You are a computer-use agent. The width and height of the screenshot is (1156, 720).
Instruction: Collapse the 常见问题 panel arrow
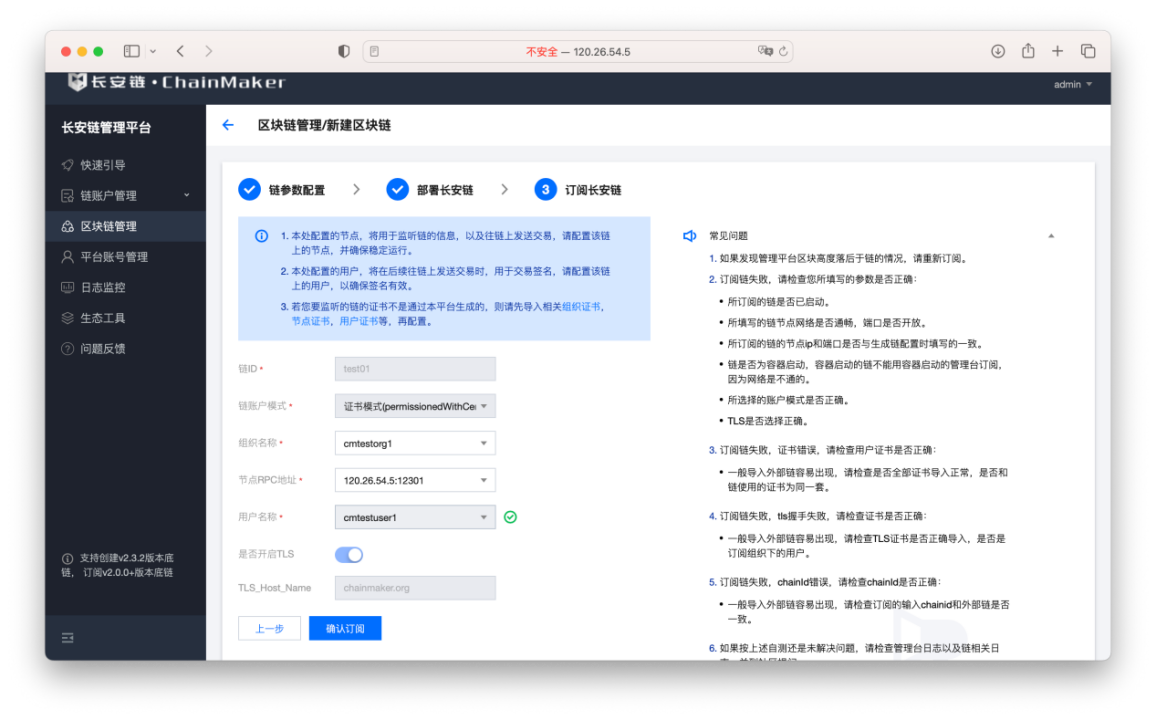(x=1051, y=236)
